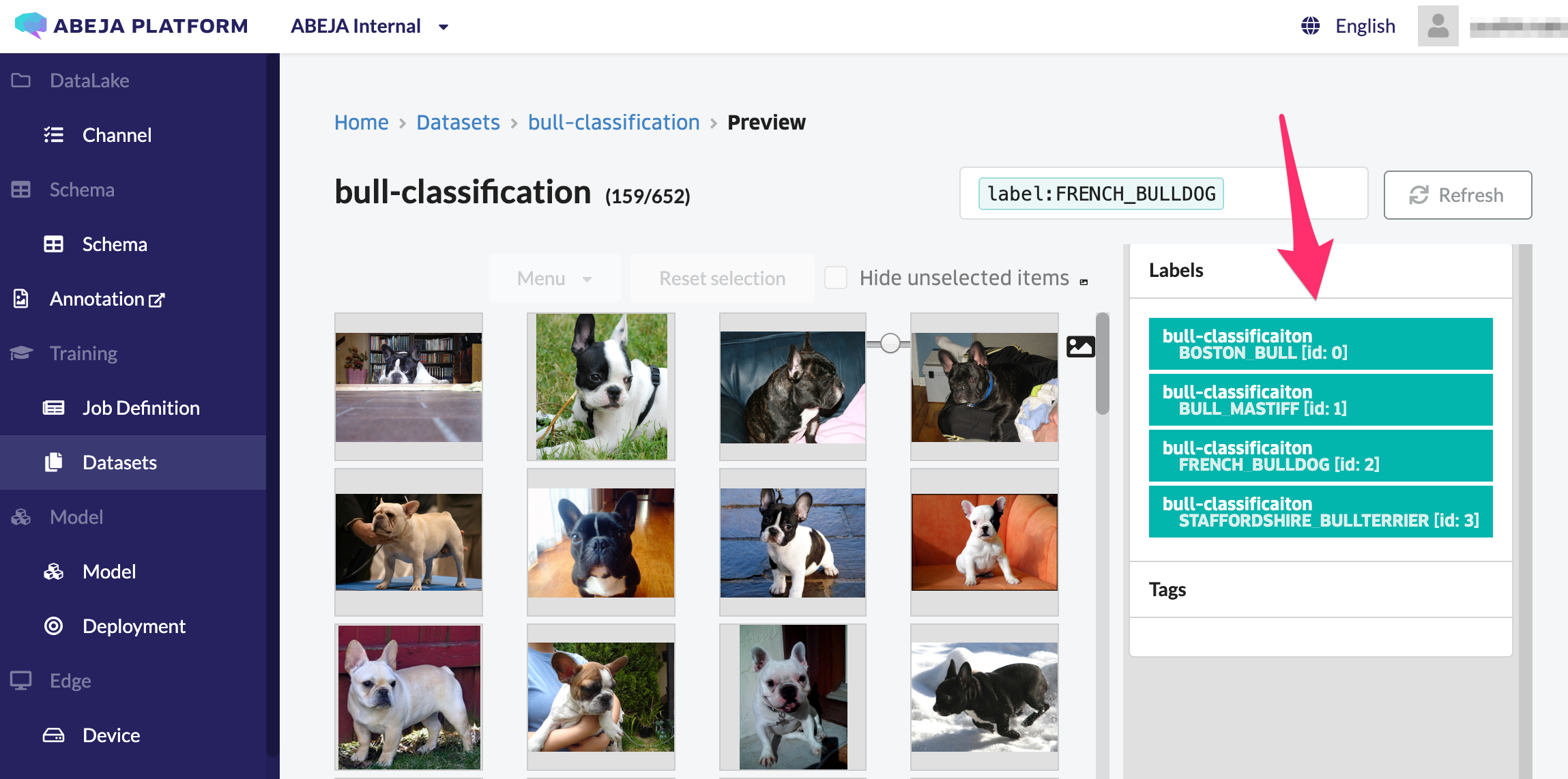Screen dimensions: 1568x779
Task: Go to Datasets breadcrumb link
Action: tap(458, 122)
